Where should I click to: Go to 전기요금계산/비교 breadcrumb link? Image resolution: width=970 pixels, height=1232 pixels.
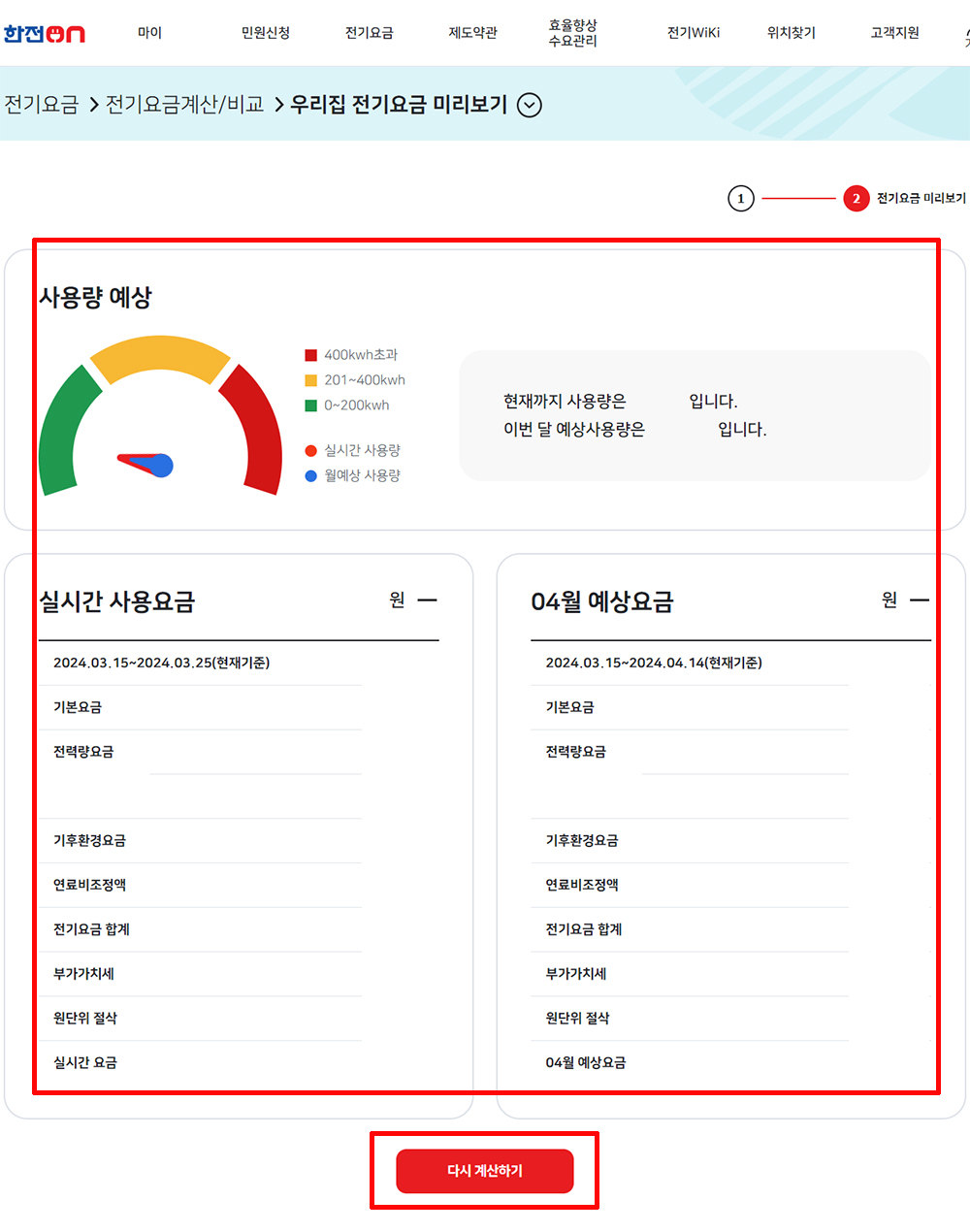[x=185, y=105]
